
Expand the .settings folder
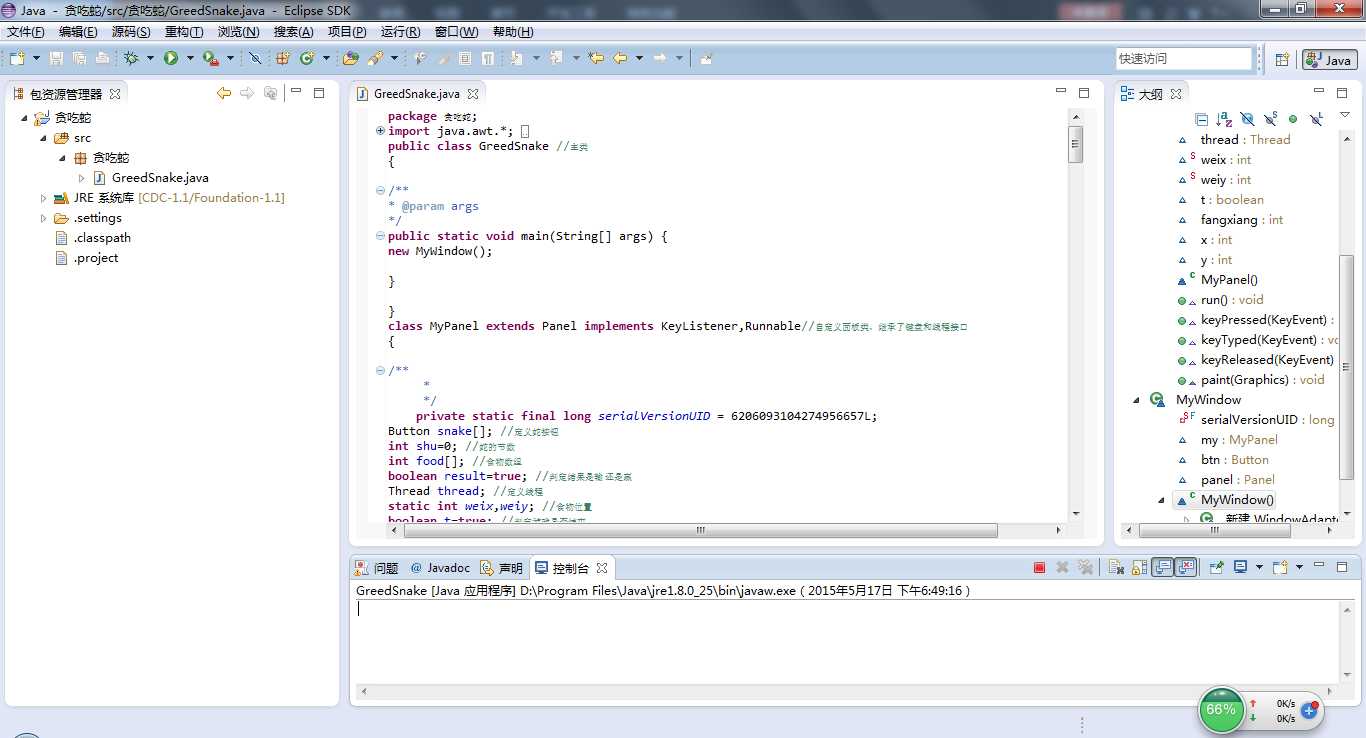43,218
